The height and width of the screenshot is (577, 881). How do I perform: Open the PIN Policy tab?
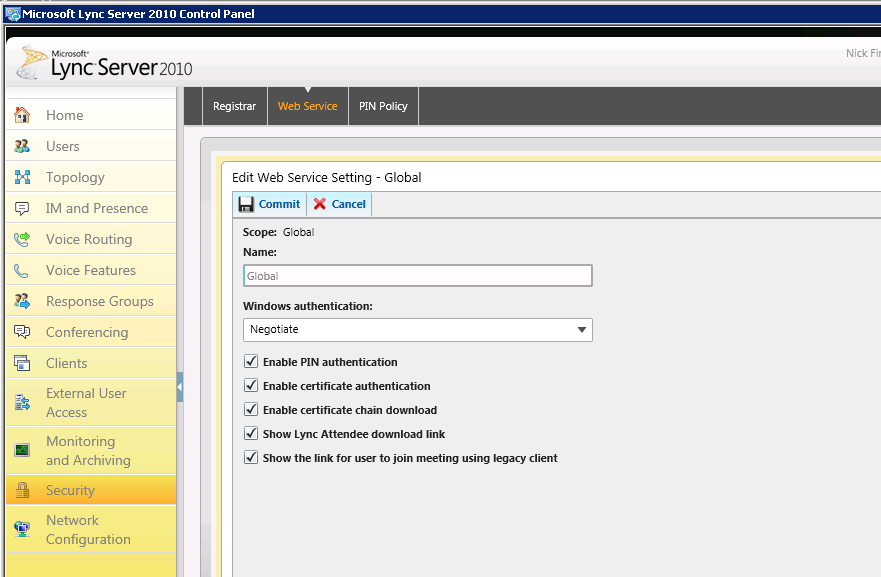[383, 106]
